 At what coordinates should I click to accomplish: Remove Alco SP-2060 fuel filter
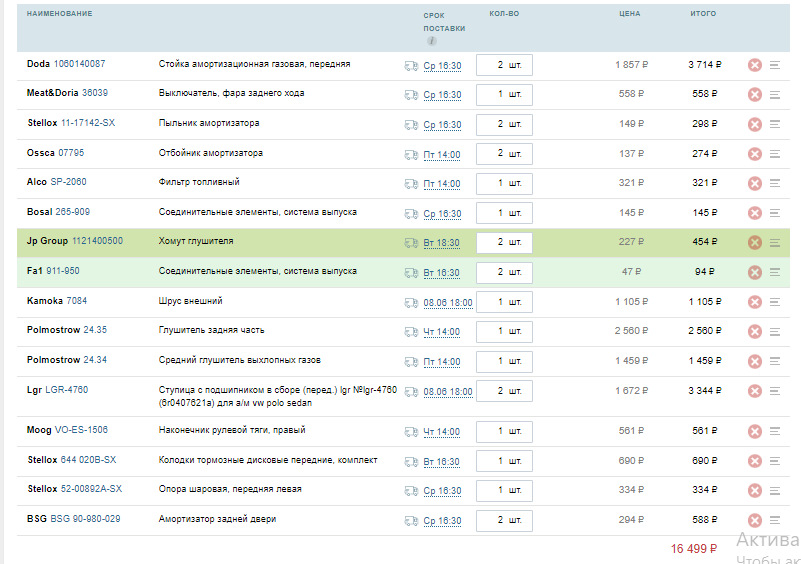tap(755, 183)
